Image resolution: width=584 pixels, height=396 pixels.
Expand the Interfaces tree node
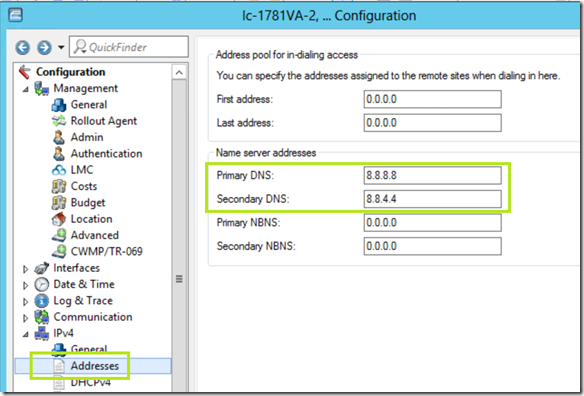[x=25, y=269]
